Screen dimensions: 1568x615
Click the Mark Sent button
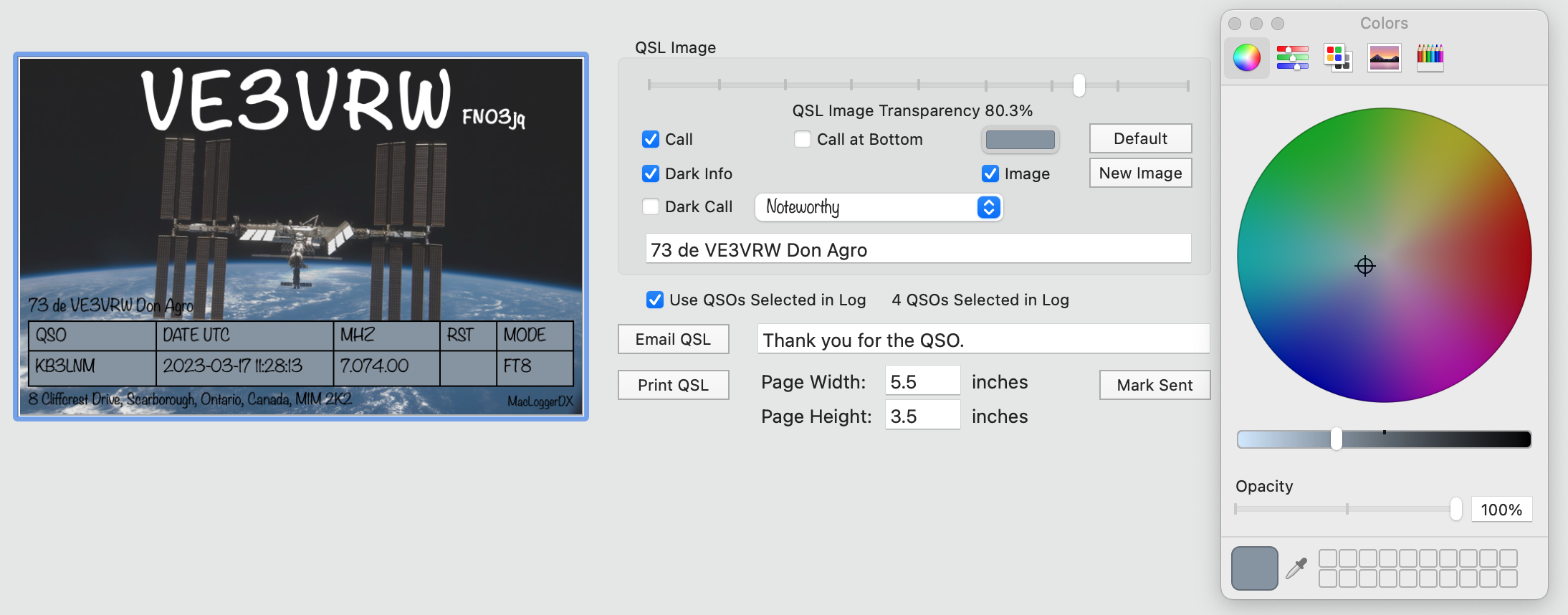tap(1155, 385)
